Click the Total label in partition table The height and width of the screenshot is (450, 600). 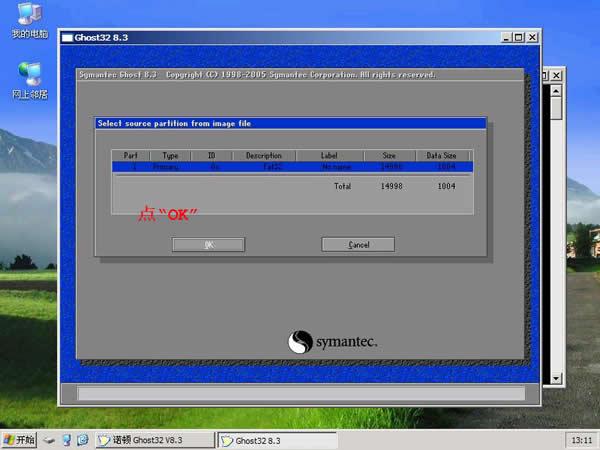tap(342, 186)
